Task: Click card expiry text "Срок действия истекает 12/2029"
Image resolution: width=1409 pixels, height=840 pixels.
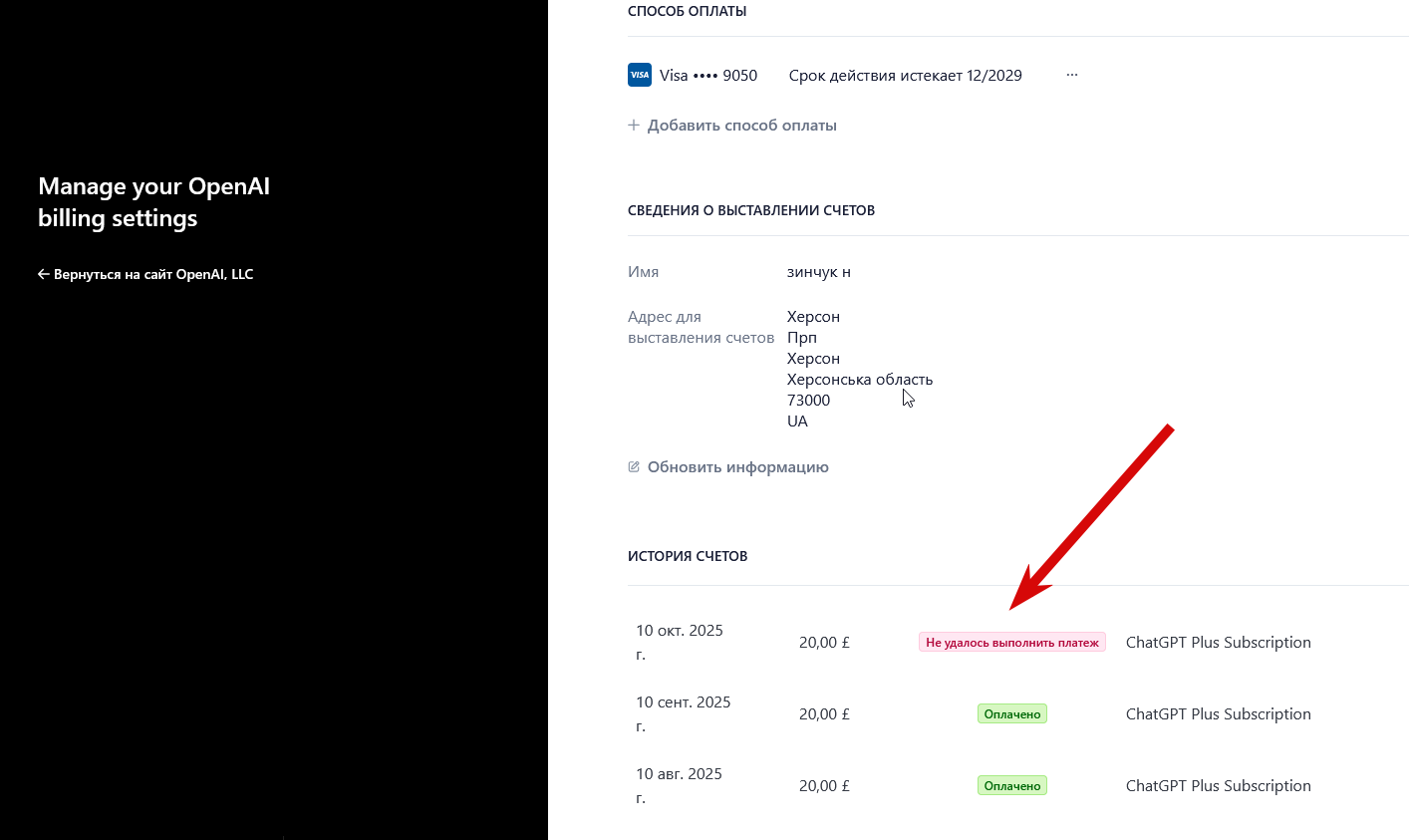Action: point(905,76)
